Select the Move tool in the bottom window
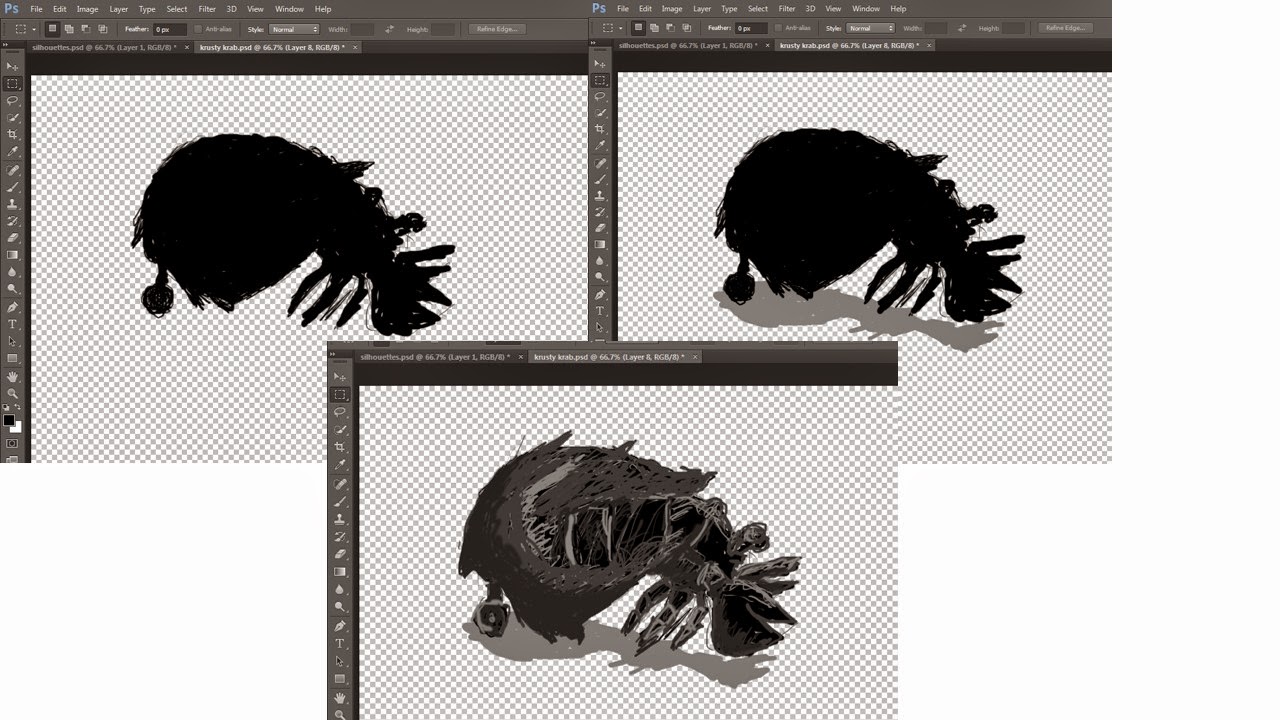This screenshot has height=720, width=1280. click(x=340, y=377)
